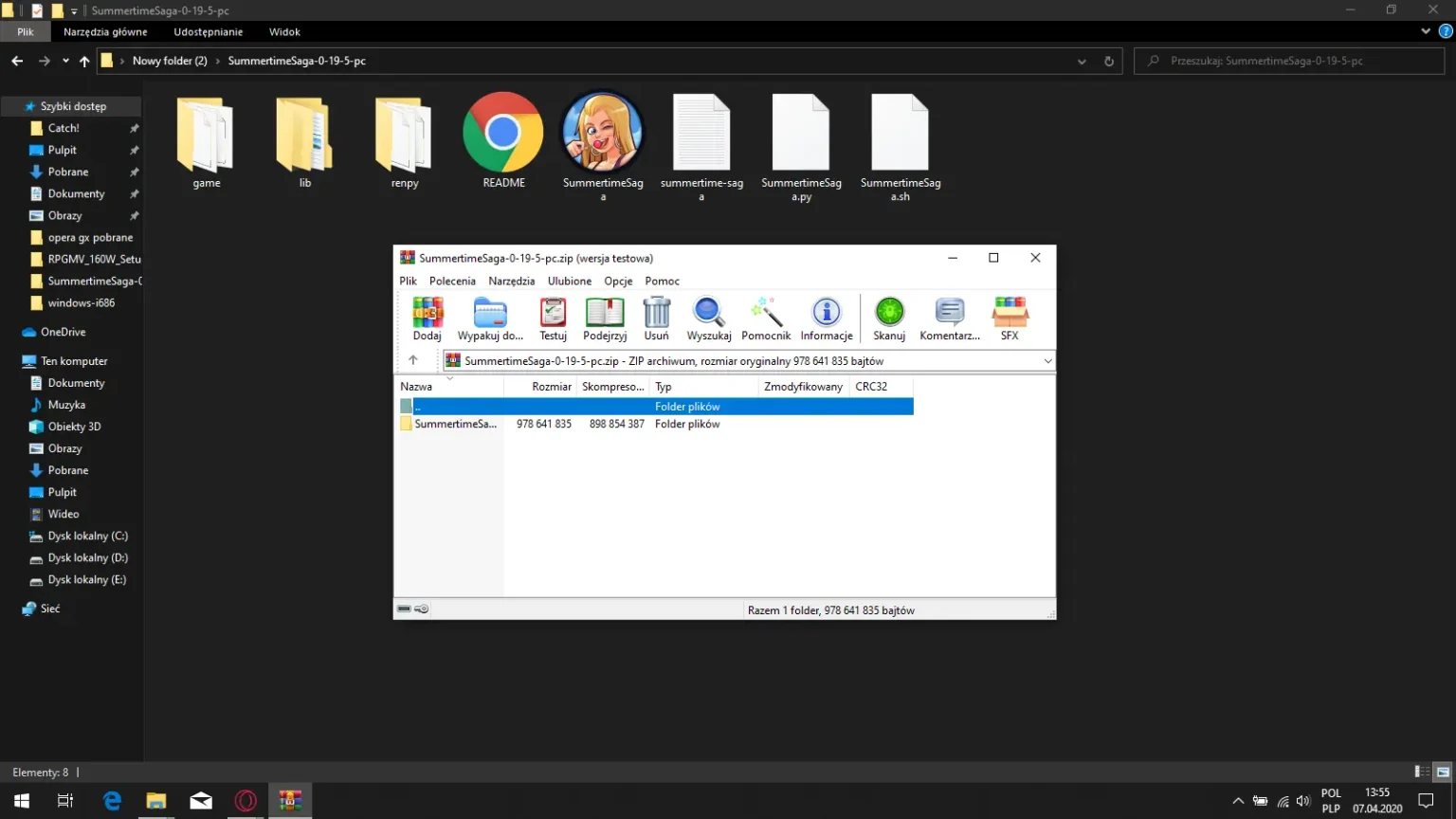Expand the WinRAR archive path dropdown
The image size is (1456, 819).
point(1047,360)
